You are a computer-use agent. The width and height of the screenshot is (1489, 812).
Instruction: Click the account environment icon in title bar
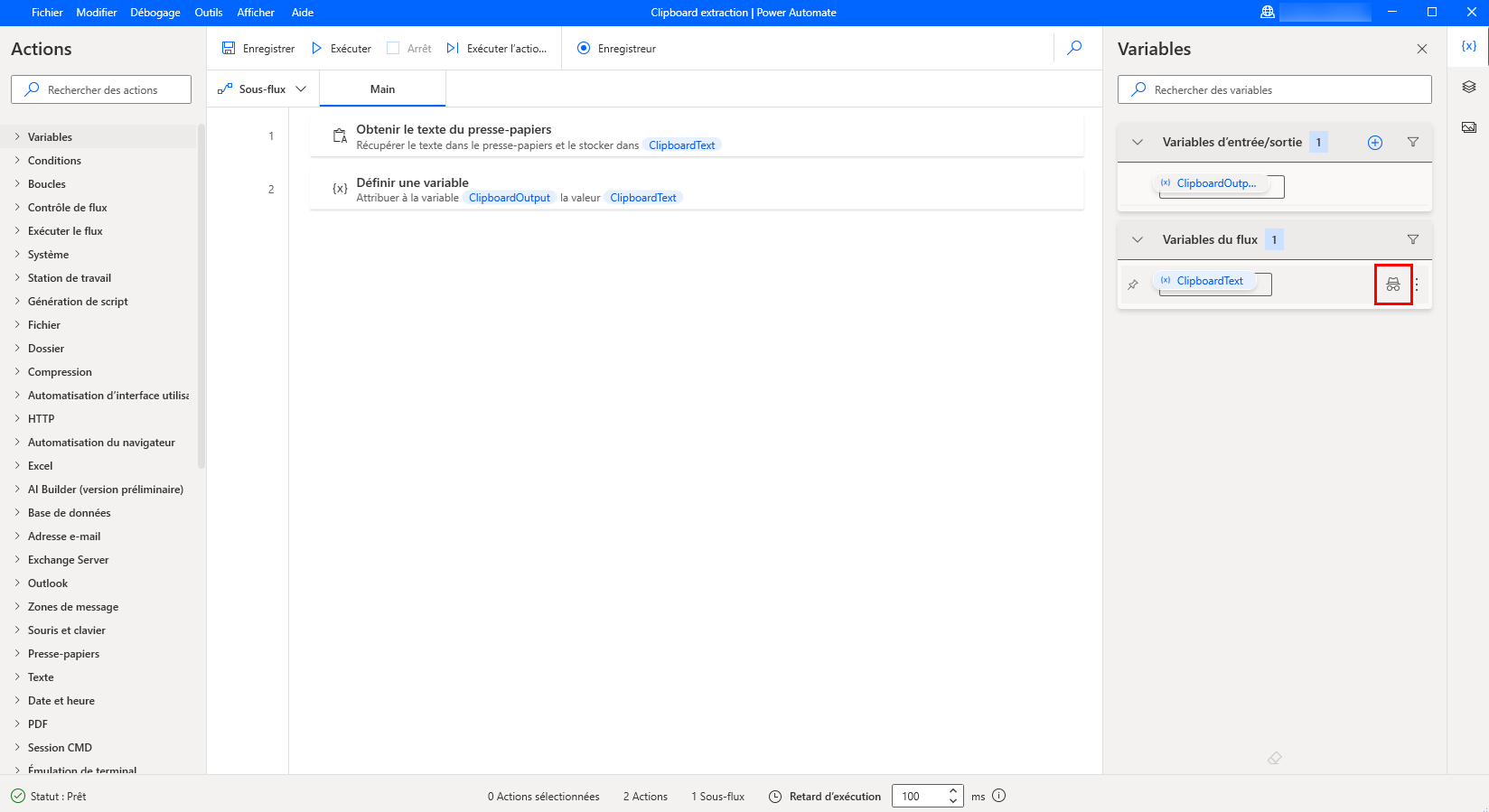[1268, 12]
